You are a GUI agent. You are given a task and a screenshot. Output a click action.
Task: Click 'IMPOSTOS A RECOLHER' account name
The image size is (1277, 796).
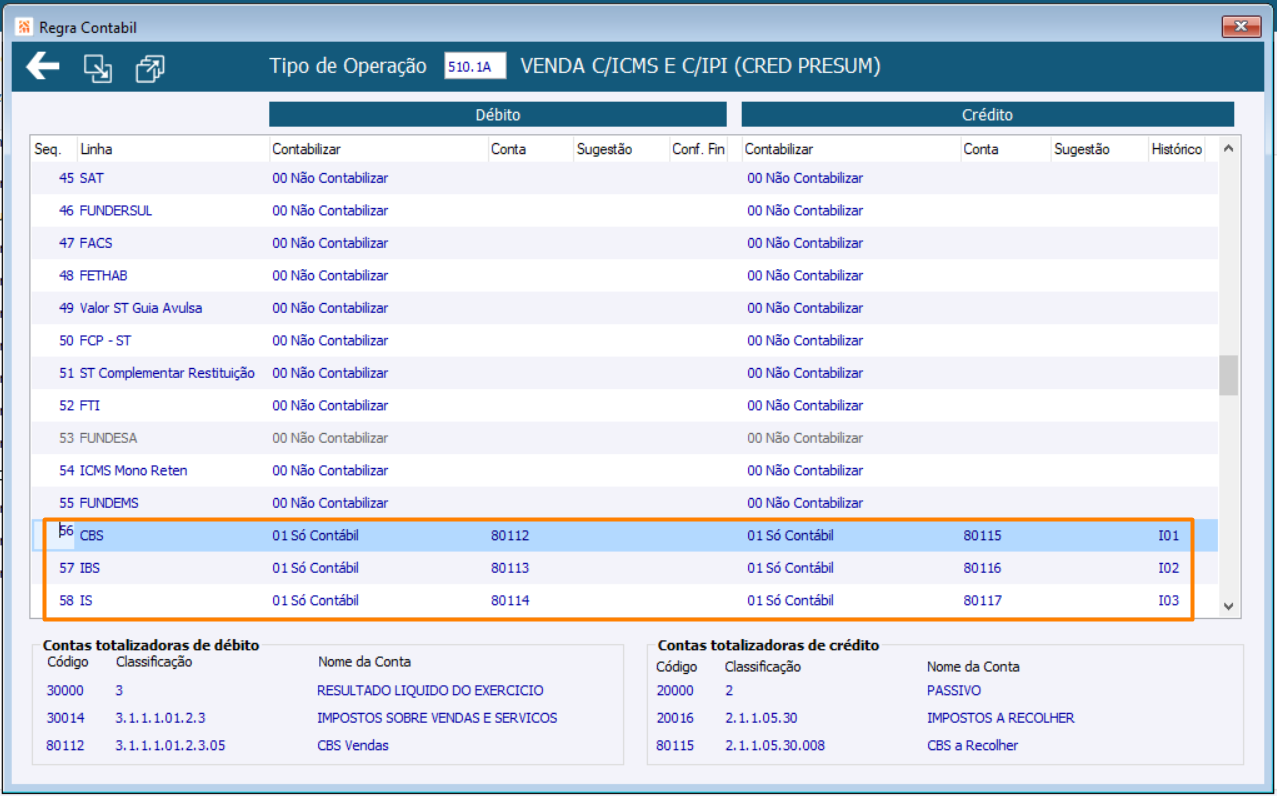[x=1002, y=718]
